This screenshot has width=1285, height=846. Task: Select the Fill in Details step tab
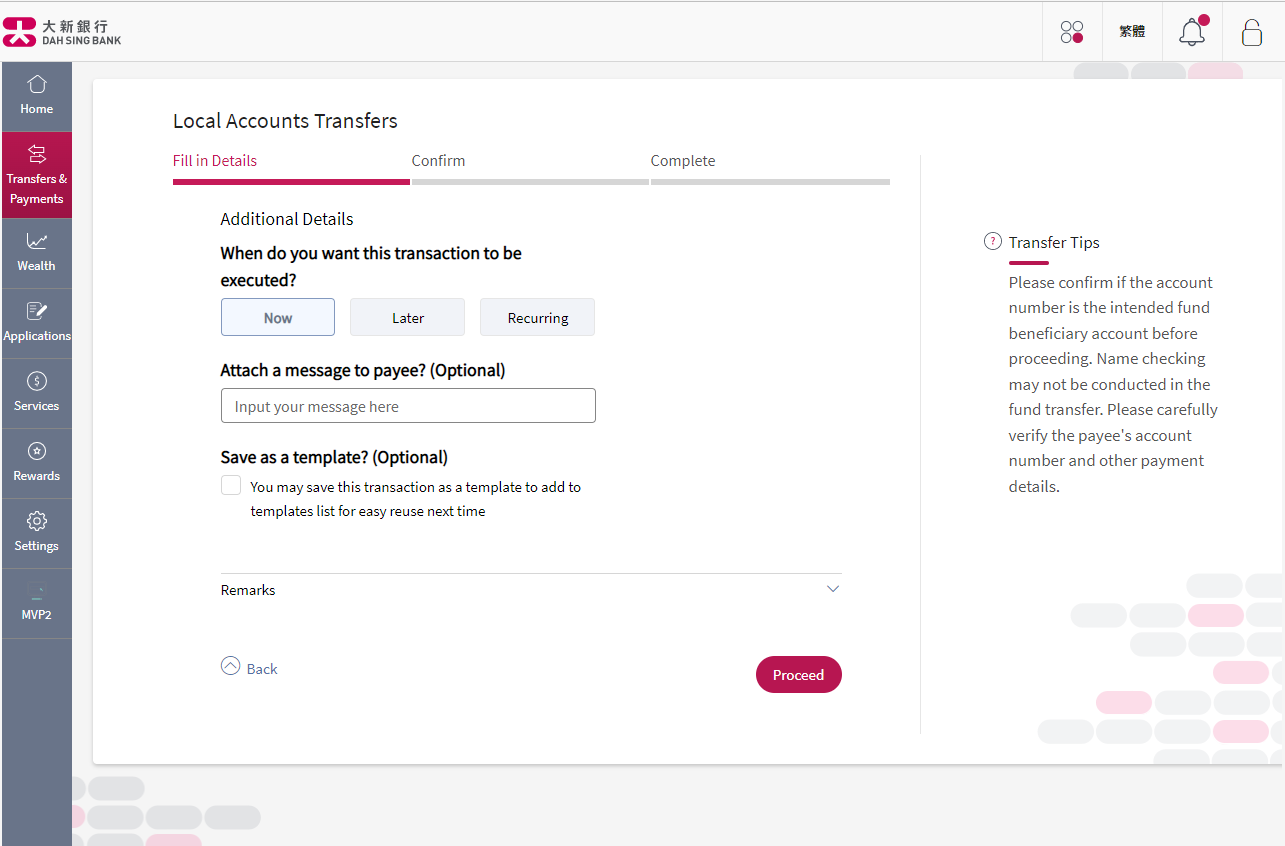pos(215,161)
